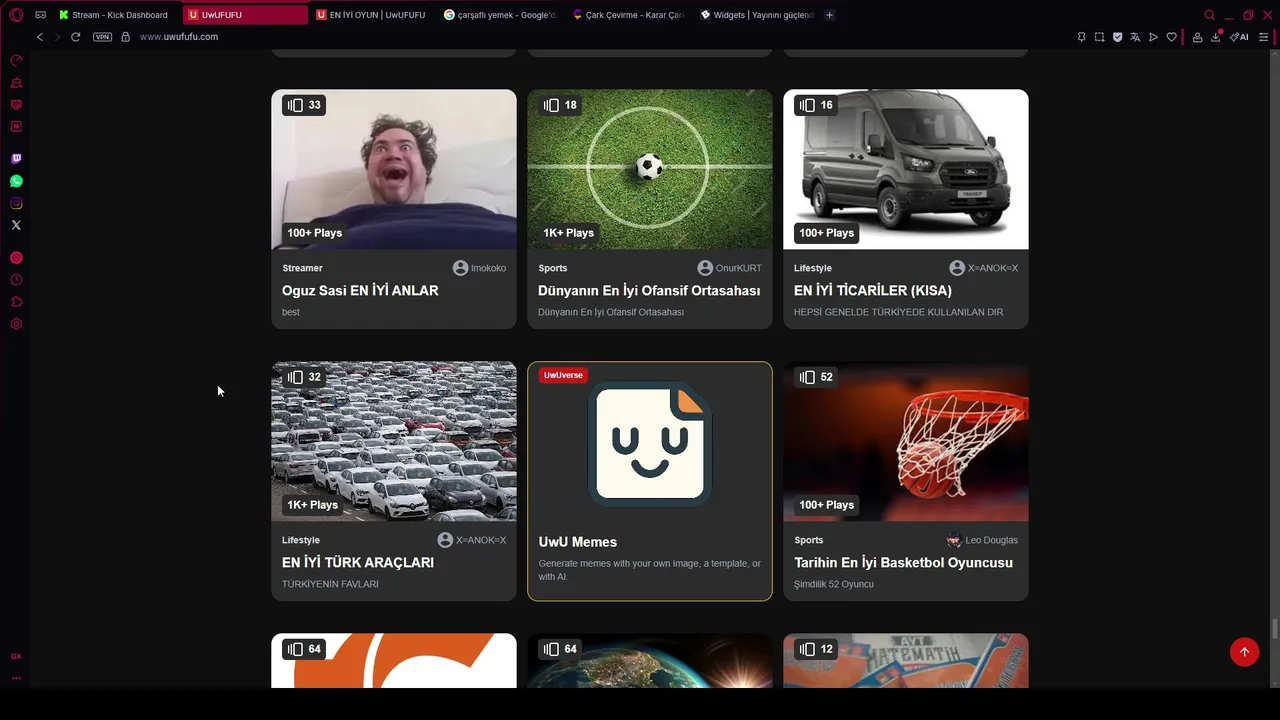Open the Ford Transit van thumbnail
The width and height of the screenshot is (1280, 720).
pyautogui.click(x=906, y=169)
